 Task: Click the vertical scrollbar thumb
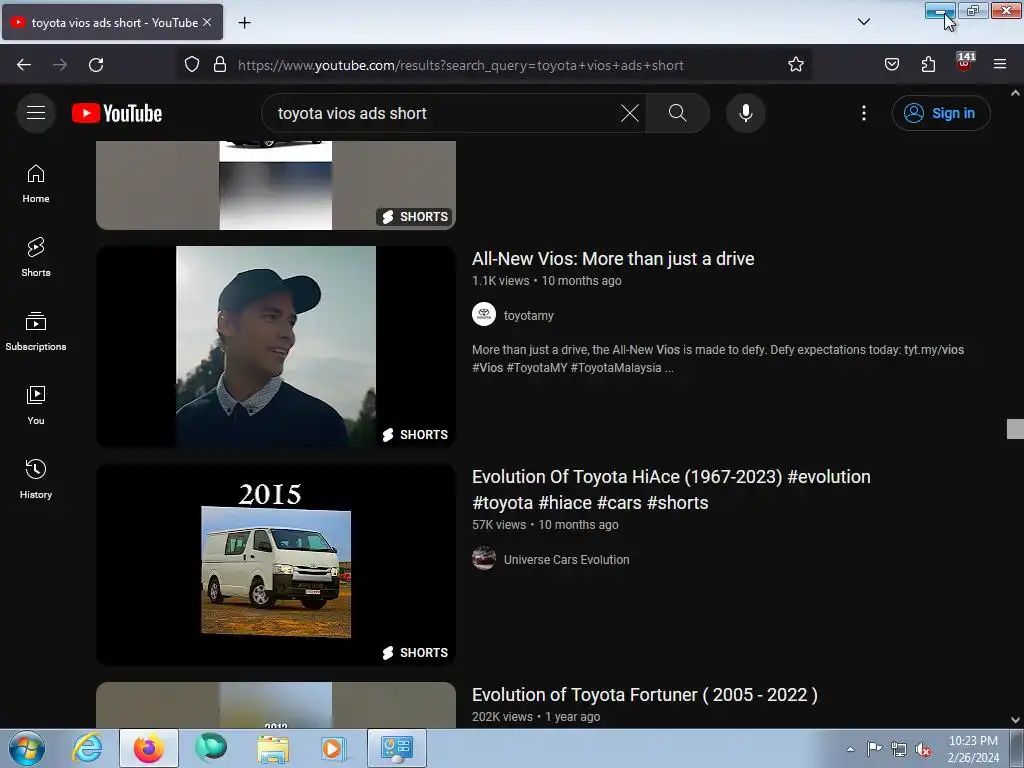tap(1015, 429)
